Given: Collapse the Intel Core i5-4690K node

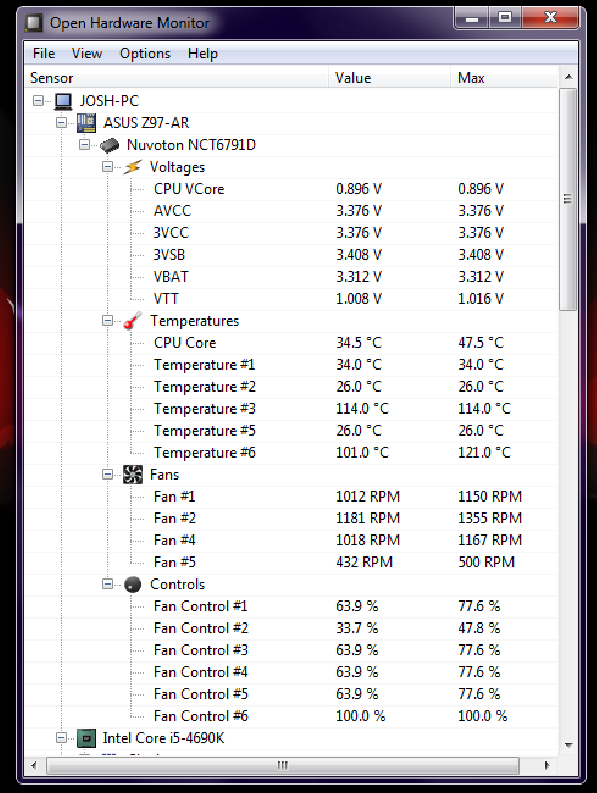Looking at the screenshot, I should [61, 738].
